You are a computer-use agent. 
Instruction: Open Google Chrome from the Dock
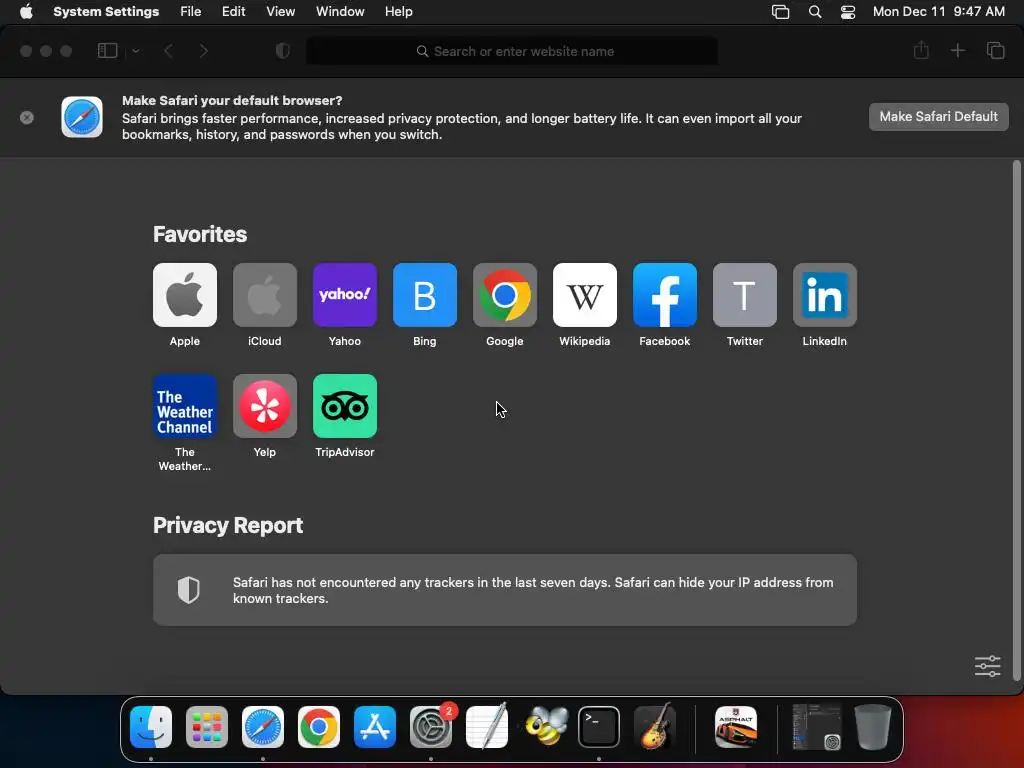click(319, 727)
